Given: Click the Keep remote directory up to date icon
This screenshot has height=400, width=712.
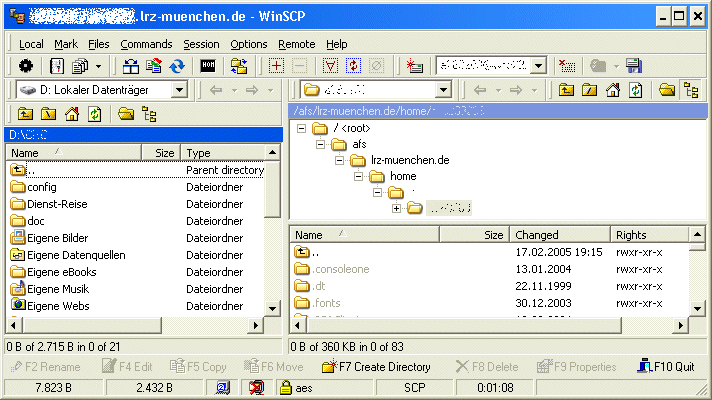Looking at the screenshot, I should [153, 66].
